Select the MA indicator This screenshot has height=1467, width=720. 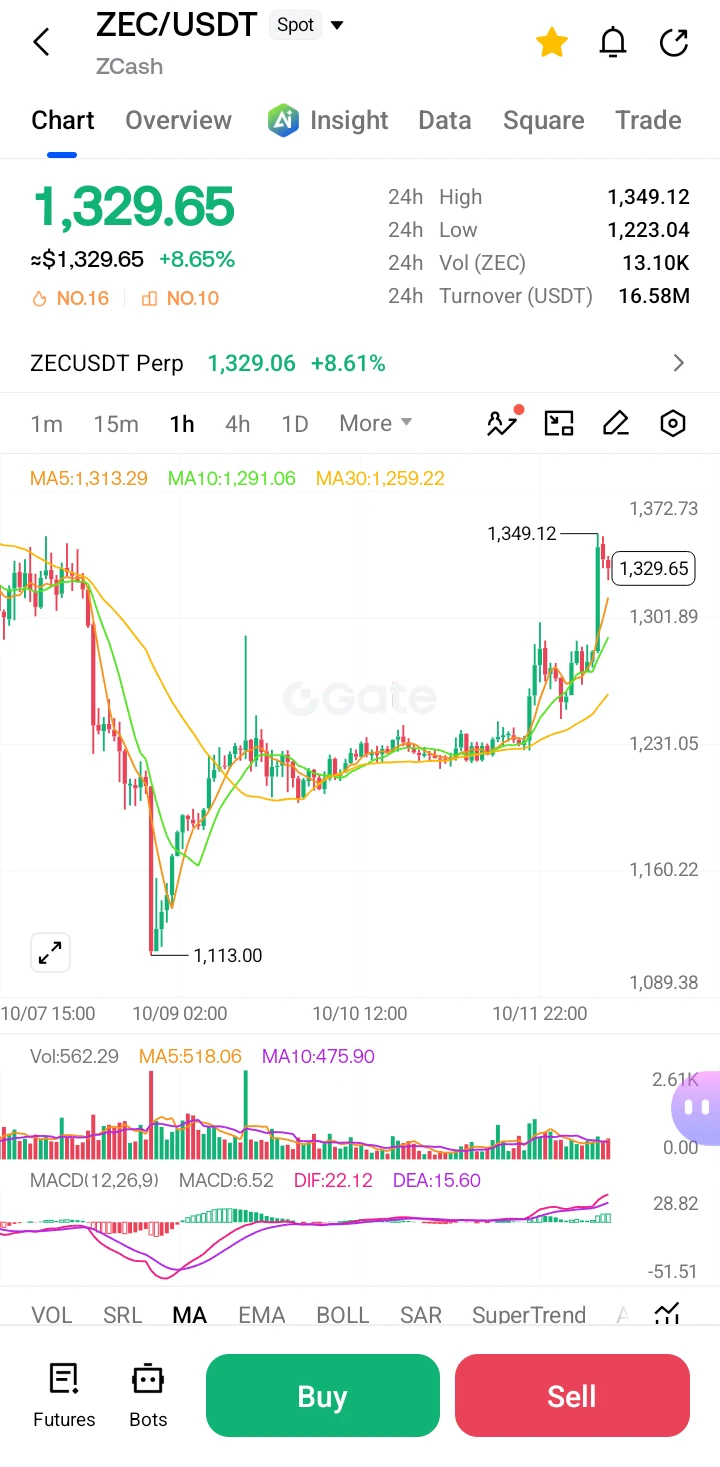coord(190,1314)
